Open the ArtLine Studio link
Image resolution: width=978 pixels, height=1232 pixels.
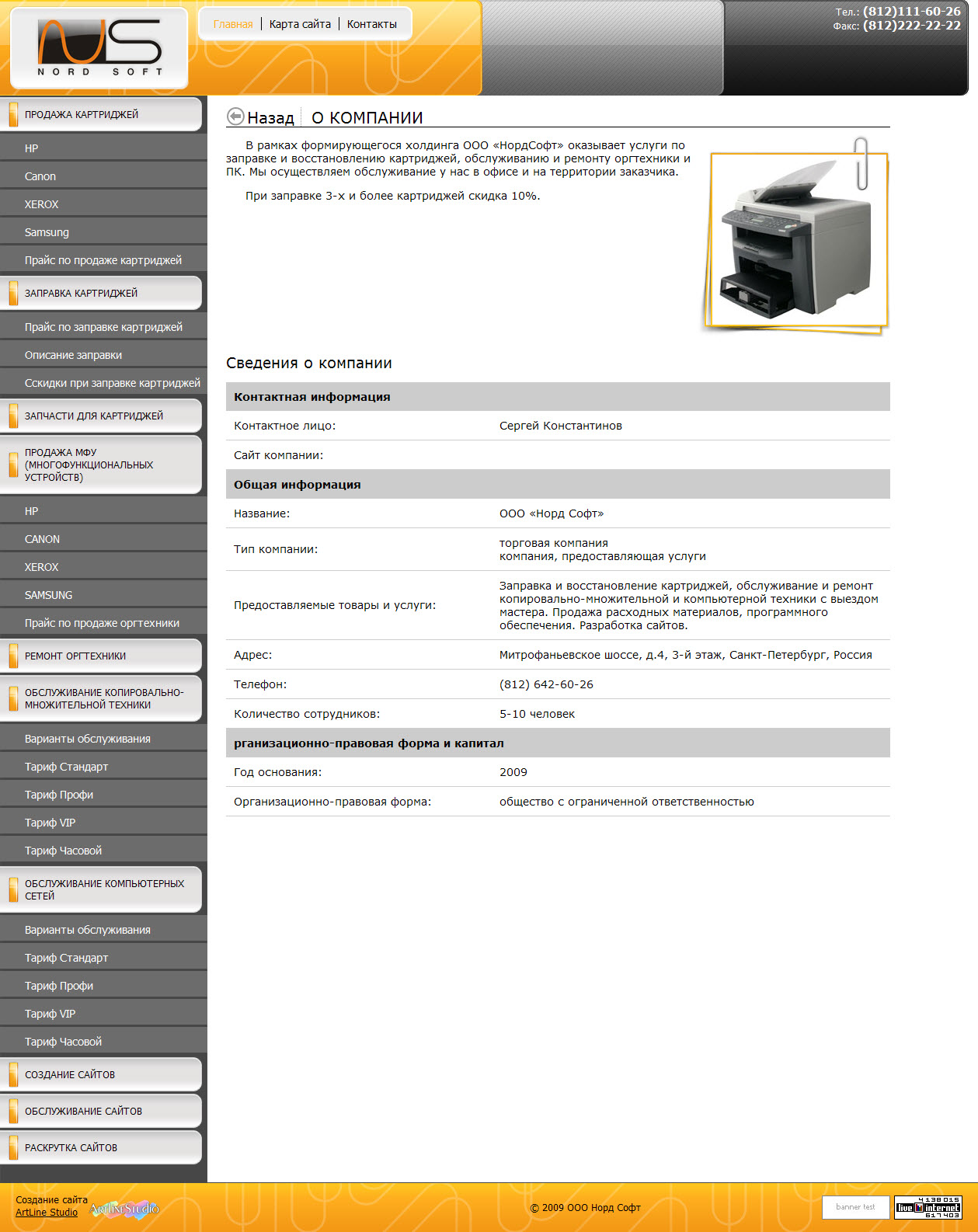tap(47, 1213)
